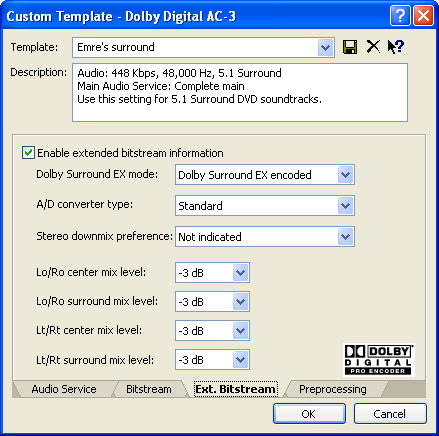Open the Lt/Rt center mix level dropdown

240,331
